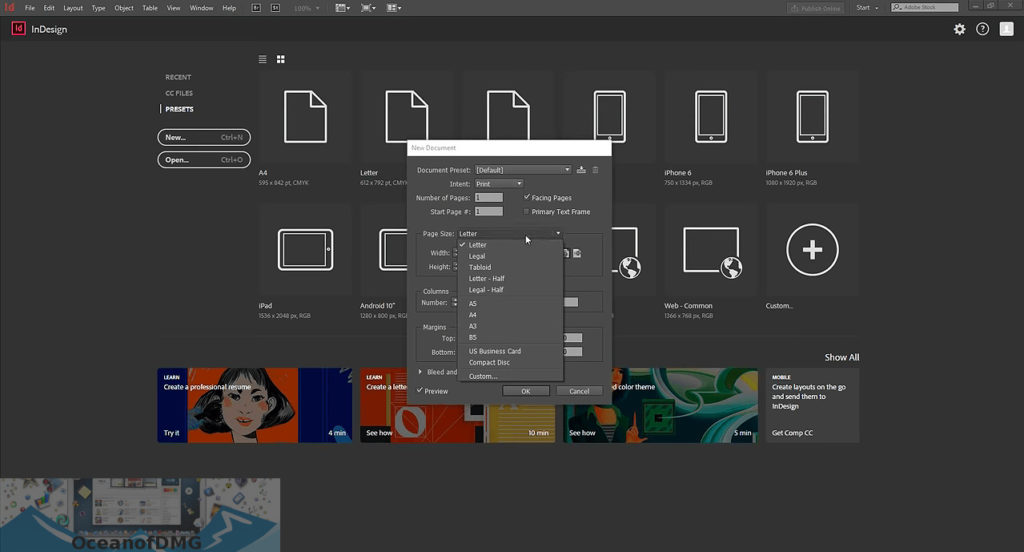
Task: Open the Arrange Documents toolbar dropdown
Action: 394,8
